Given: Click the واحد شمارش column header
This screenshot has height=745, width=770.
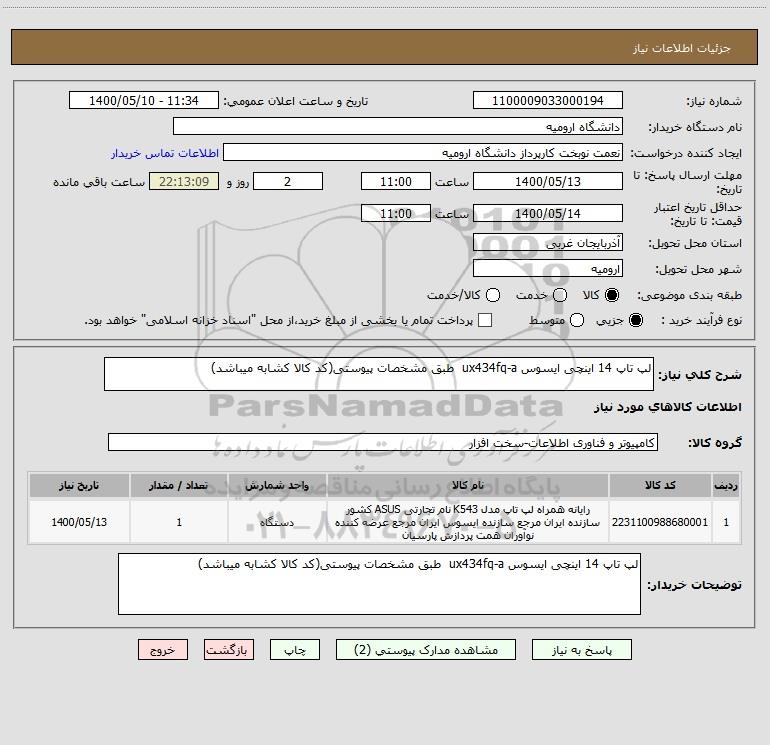Looking at the screenshot, I should click(277, 485).
